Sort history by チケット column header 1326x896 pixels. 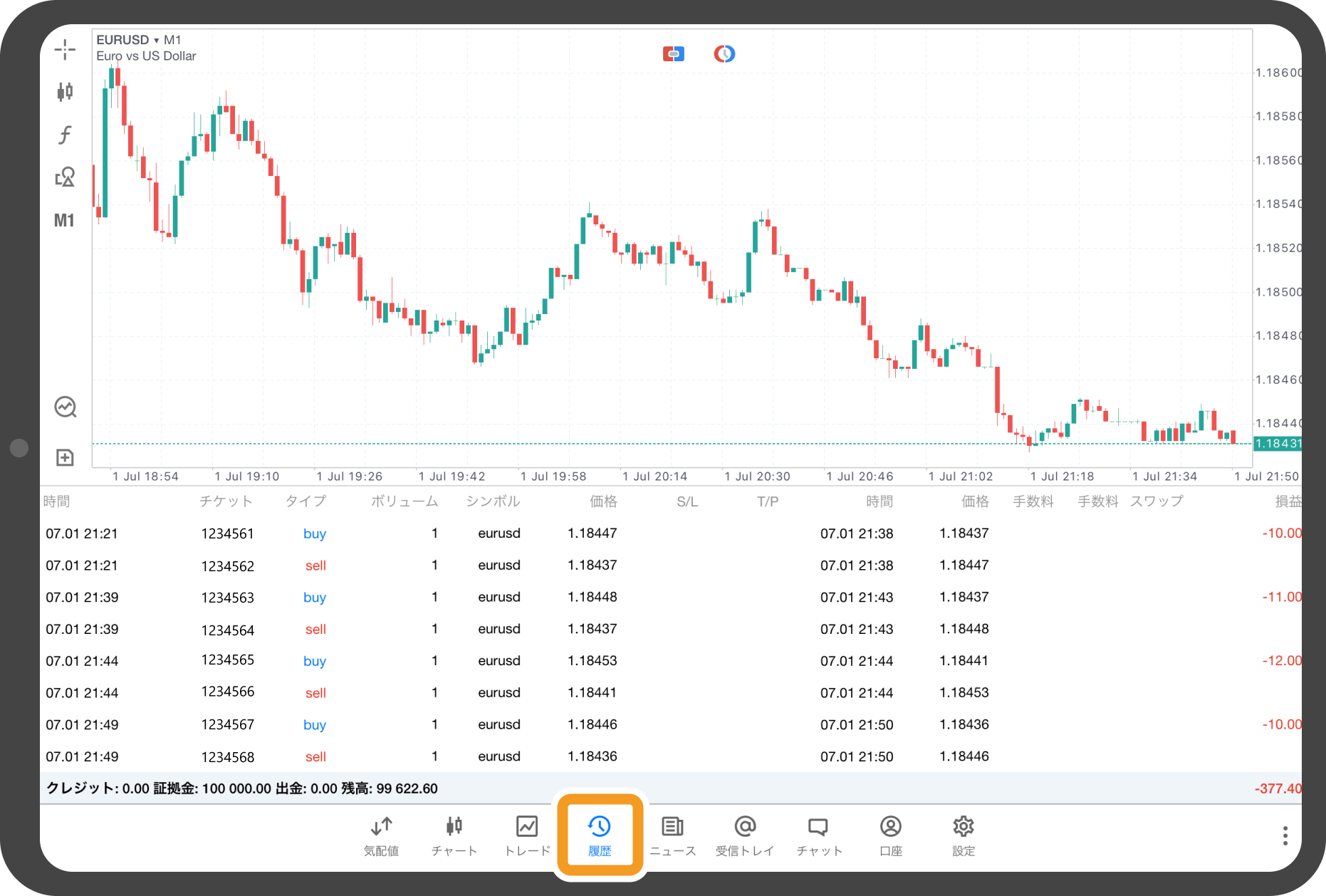226,501
